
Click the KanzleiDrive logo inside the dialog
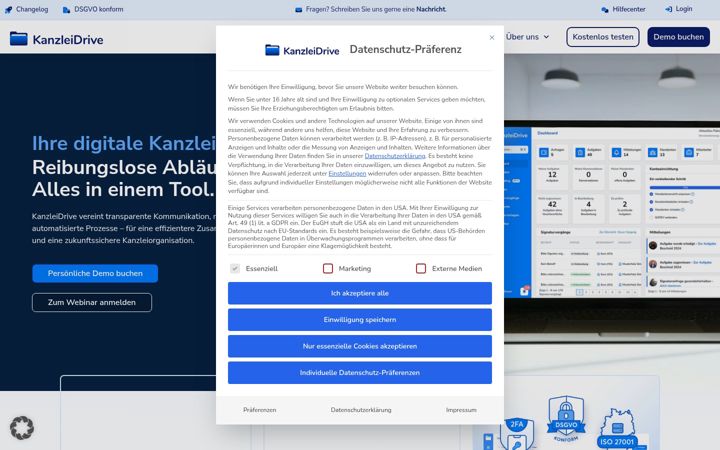pyautogui.click(x=302, y=50)
